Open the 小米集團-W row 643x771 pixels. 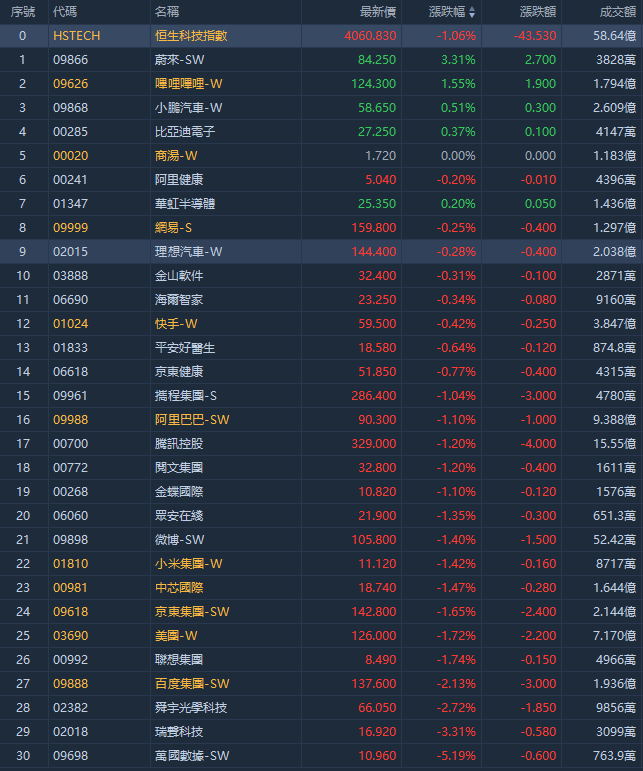click(322, 563)
